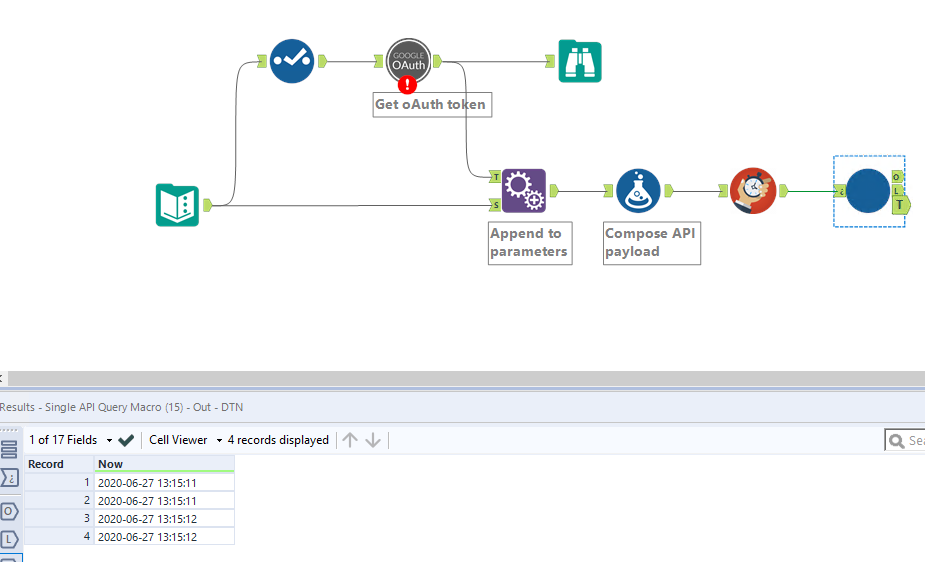925x562 pixels.
Task: Click the T output anchor on macro
Action: tap(901, 205)
